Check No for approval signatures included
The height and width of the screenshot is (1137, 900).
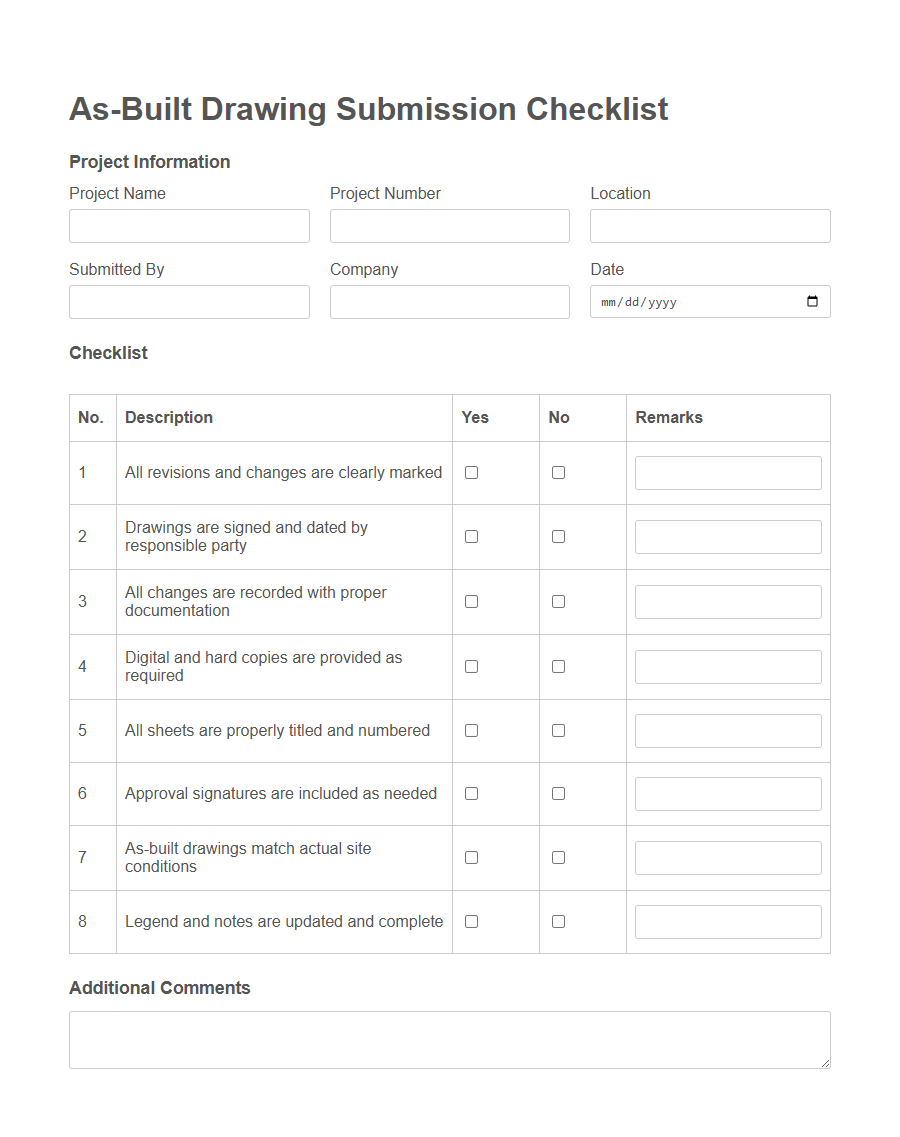(x=558, y=793)
